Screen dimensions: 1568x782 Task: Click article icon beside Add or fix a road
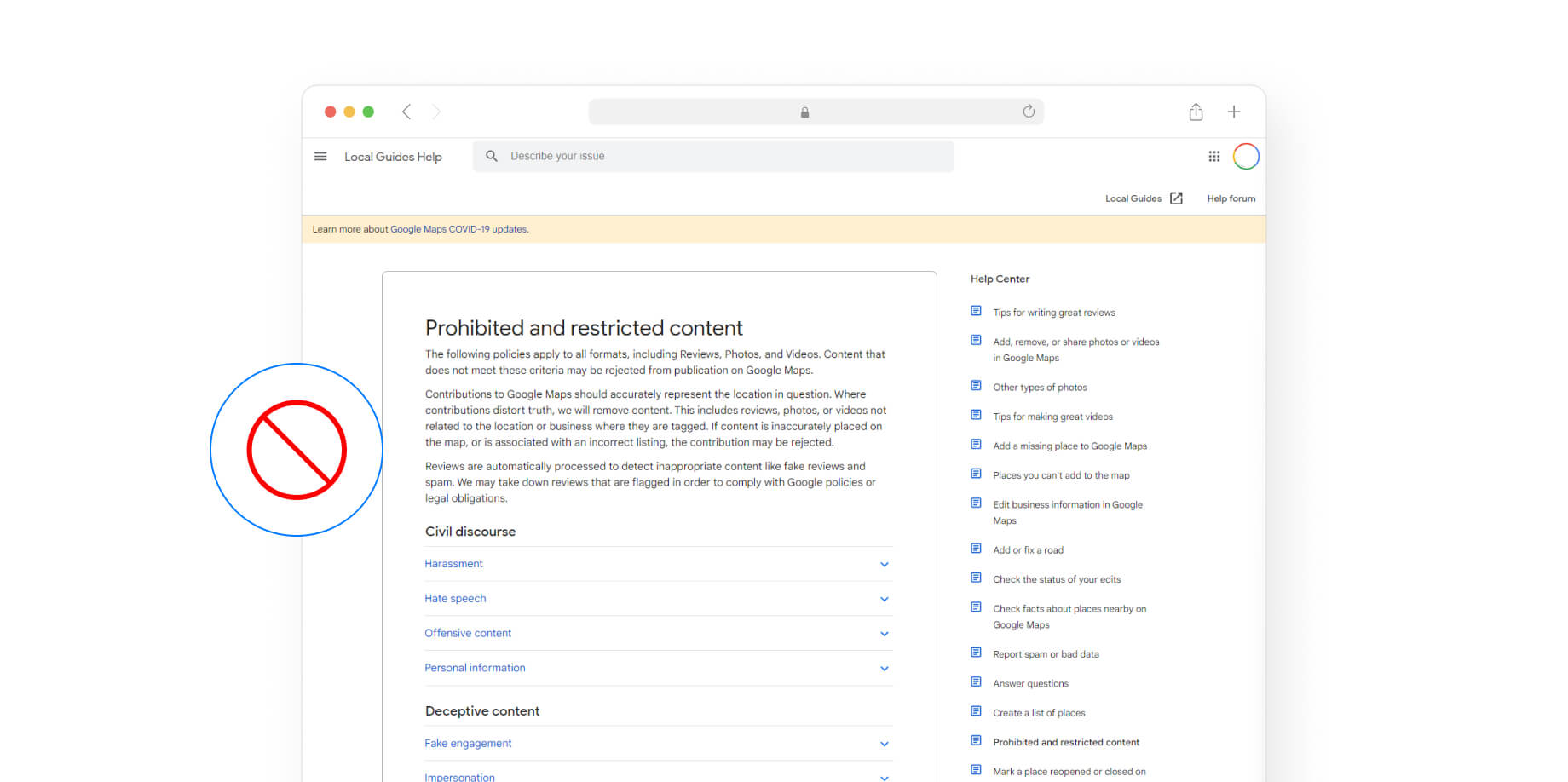click(976, 549)
